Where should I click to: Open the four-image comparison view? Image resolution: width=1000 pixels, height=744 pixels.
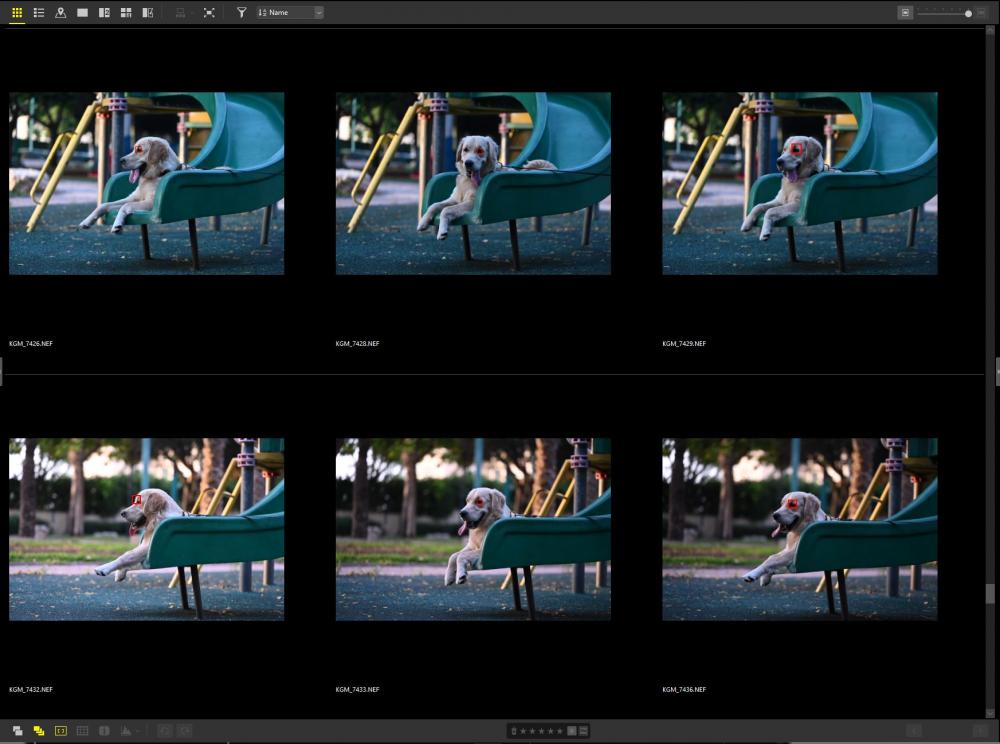(x=126, y=13)
